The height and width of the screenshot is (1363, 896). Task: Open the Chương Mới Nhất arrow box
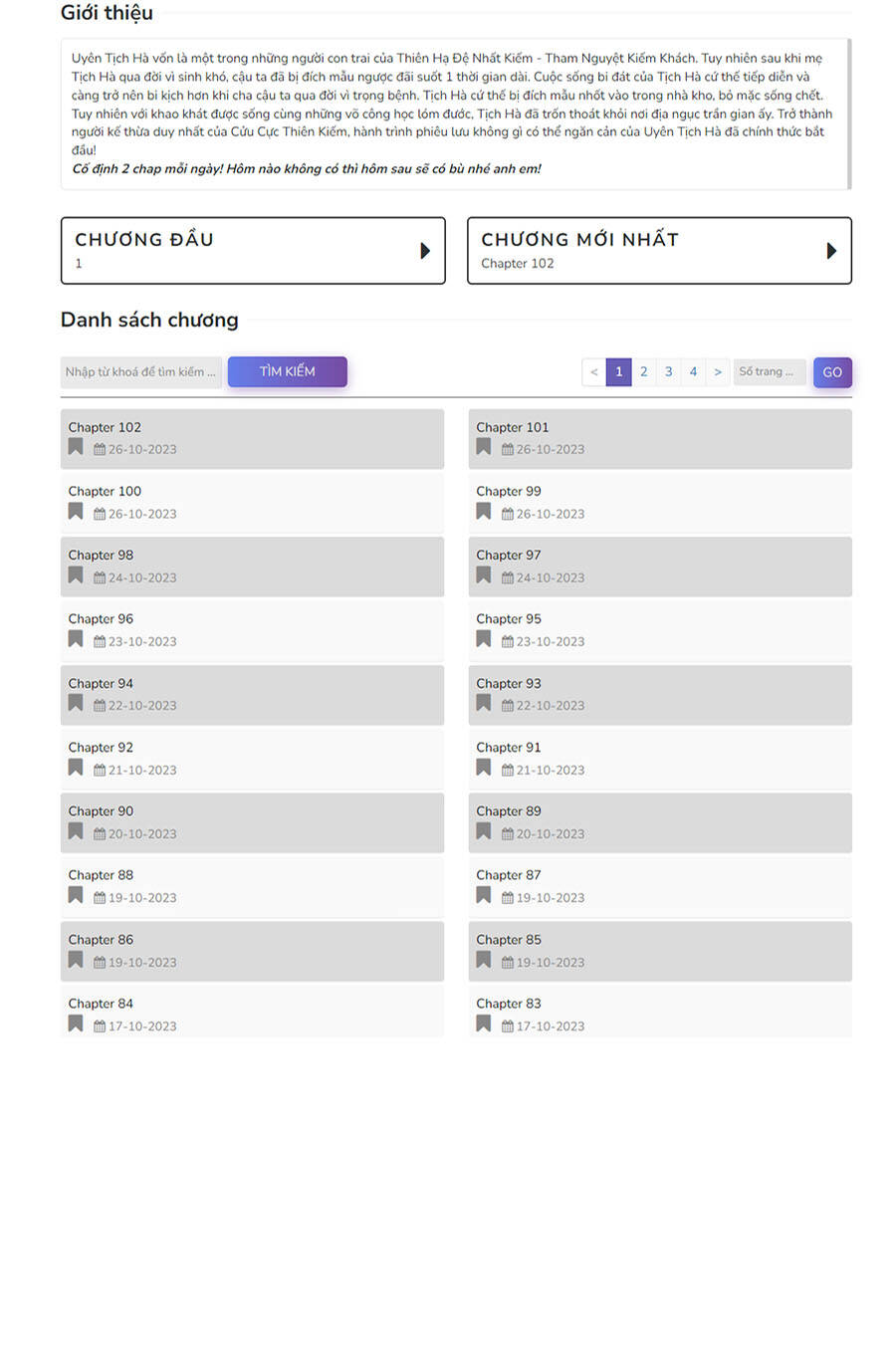(831, 251)
